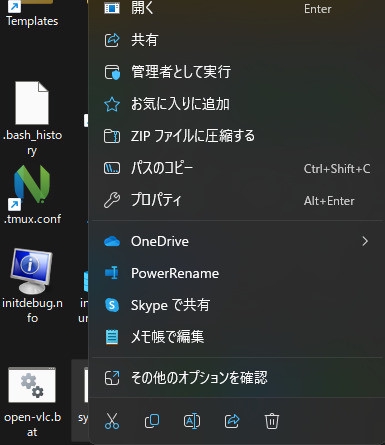The image size is (385, 445).
Task: Select 管理者として実行 menu entry
Action: (x=237, y=72)
